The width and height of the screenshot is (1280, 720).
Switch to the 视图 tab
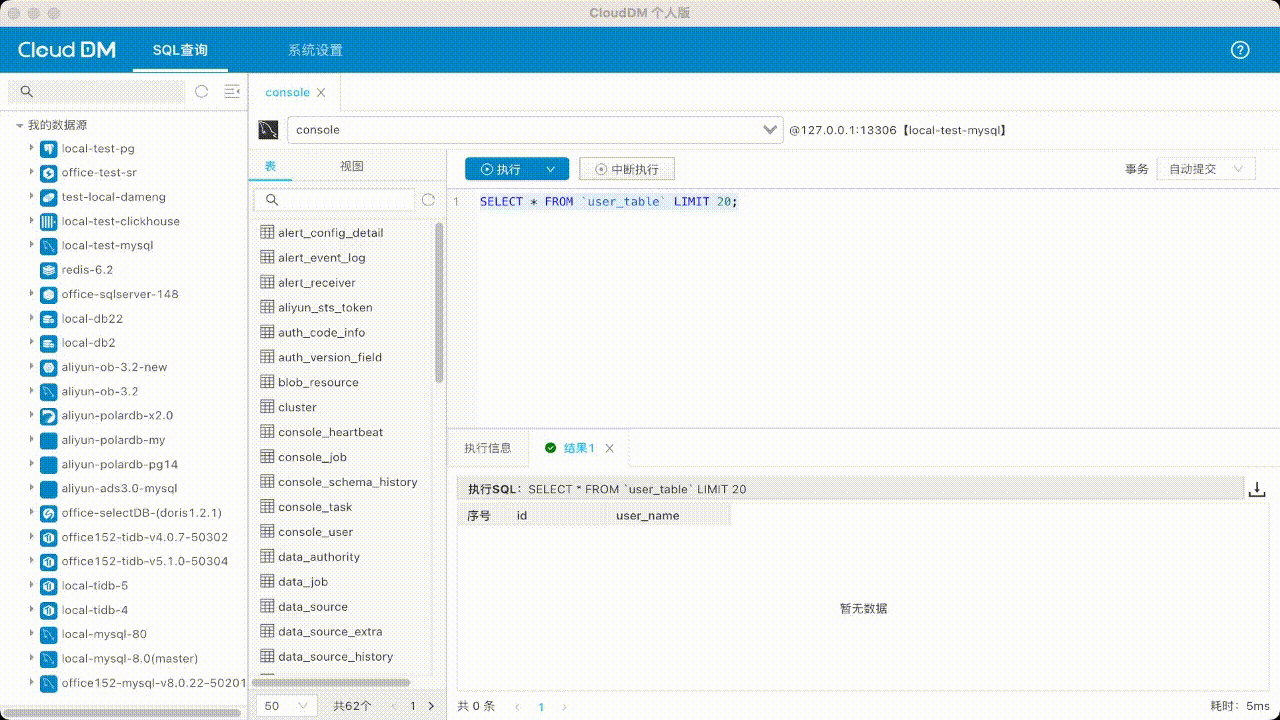351,166
